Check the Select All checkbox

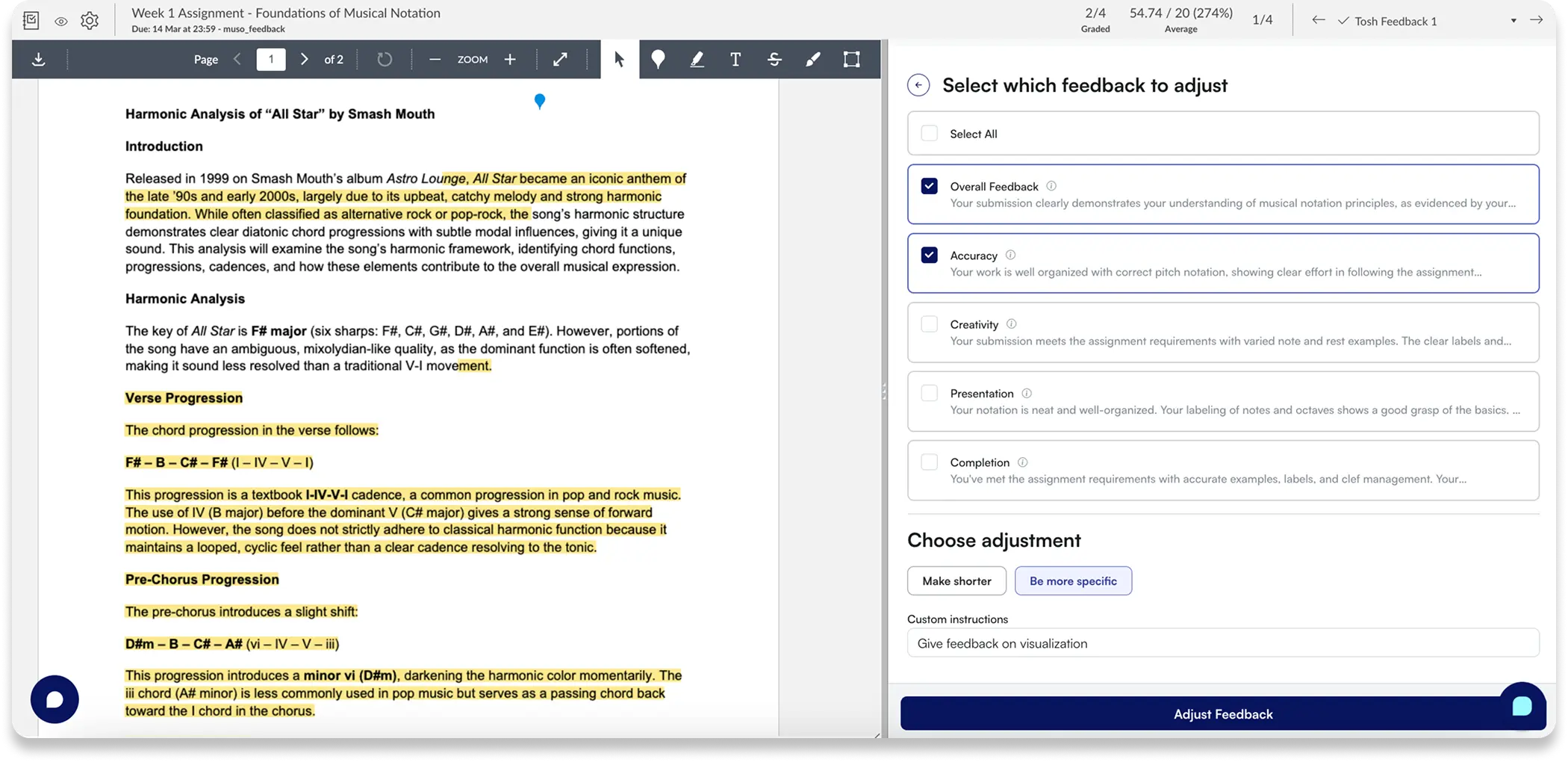tap(929, 133)
